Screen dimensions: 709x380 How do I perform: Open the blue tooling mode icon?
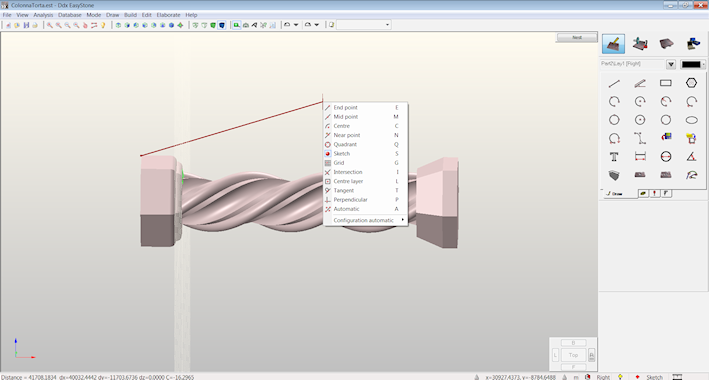[693, 44]
